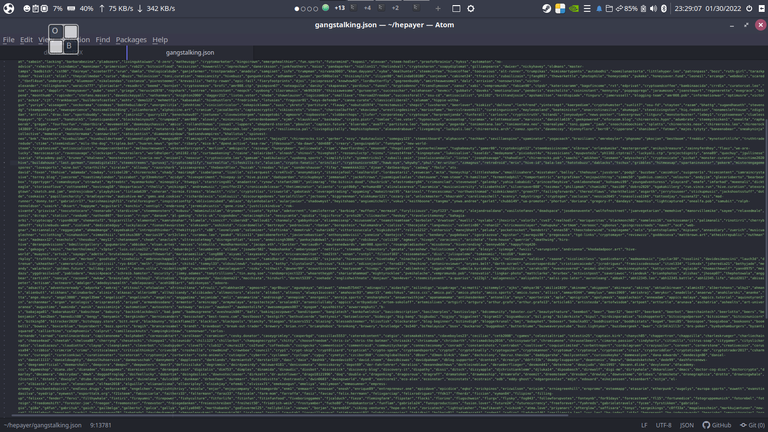
Task: Open the NVIDIA tray icon
Action: coord(574,8)
